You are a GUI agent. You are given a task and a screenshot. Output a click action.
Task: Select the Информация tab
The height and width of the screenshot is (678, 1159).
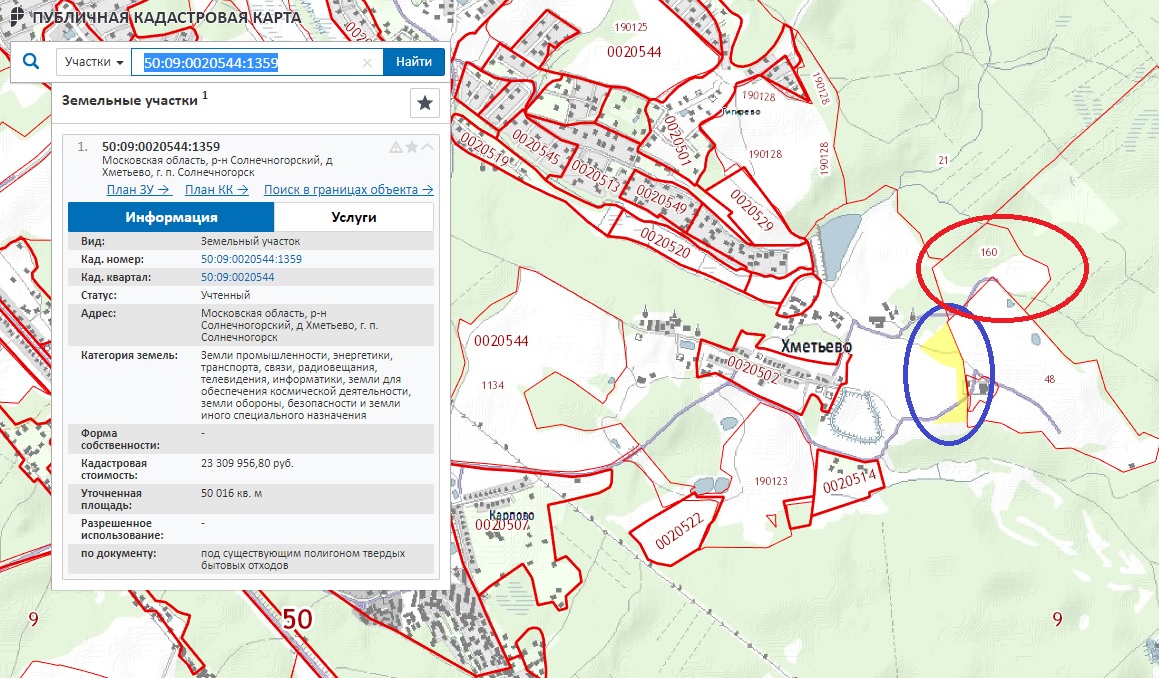[x=171, y=217]
